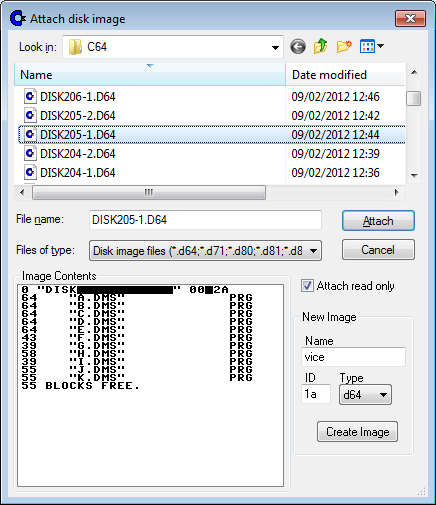Click the Attach button
The image size is (436, 505).
(x=378, y=221)
